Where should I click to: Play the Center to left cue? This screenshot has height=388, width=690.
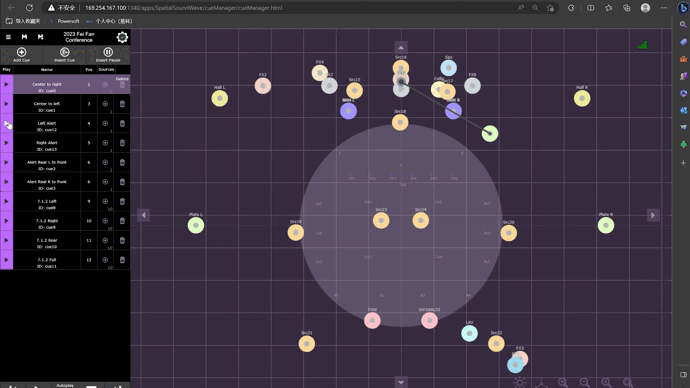(x=6, y=104)
